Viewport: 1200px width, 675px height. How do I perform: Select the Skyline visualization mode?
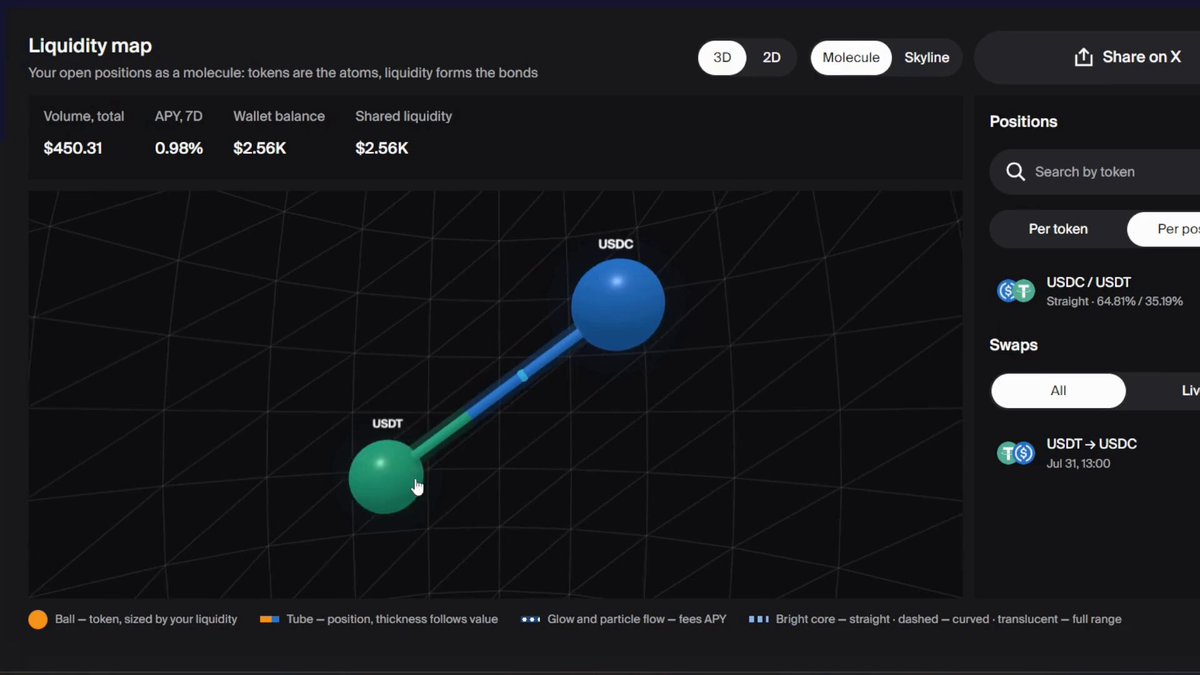pos(927,58)
